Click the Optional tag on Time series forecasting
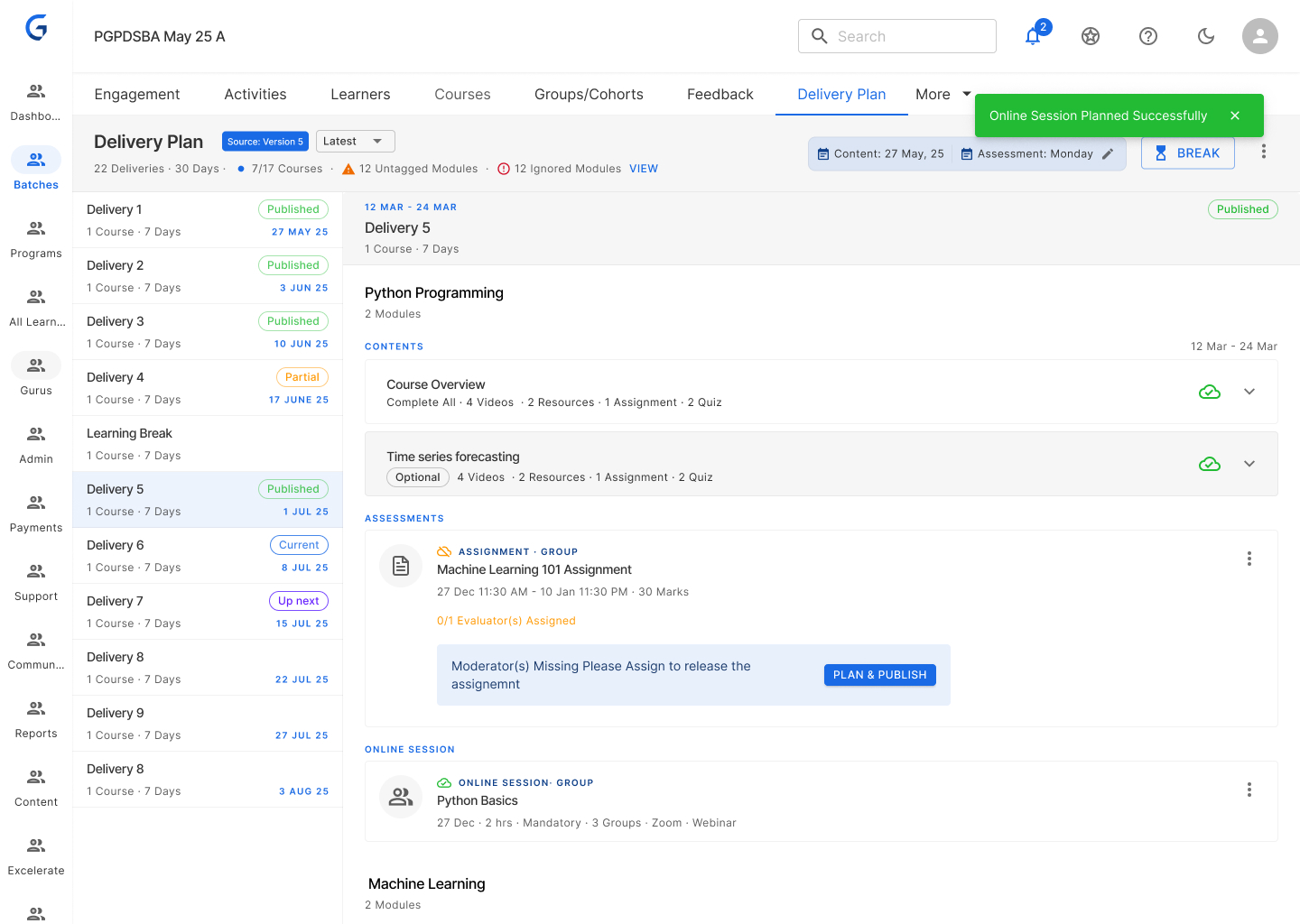The height and width of the screenshot is (924, 1300). coord(418,477)
